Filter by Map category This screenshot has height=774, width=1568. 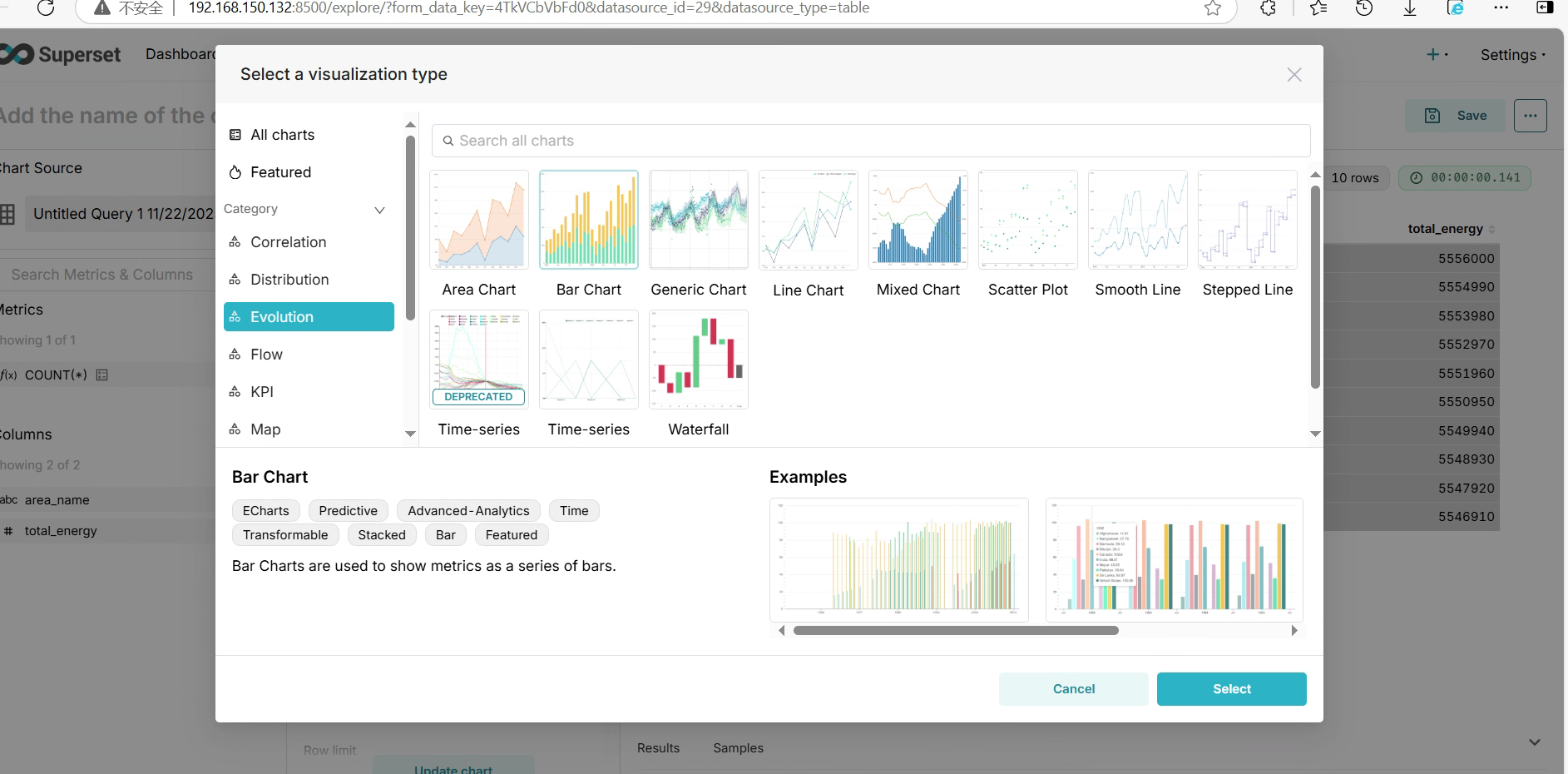[x=309, y=429]
